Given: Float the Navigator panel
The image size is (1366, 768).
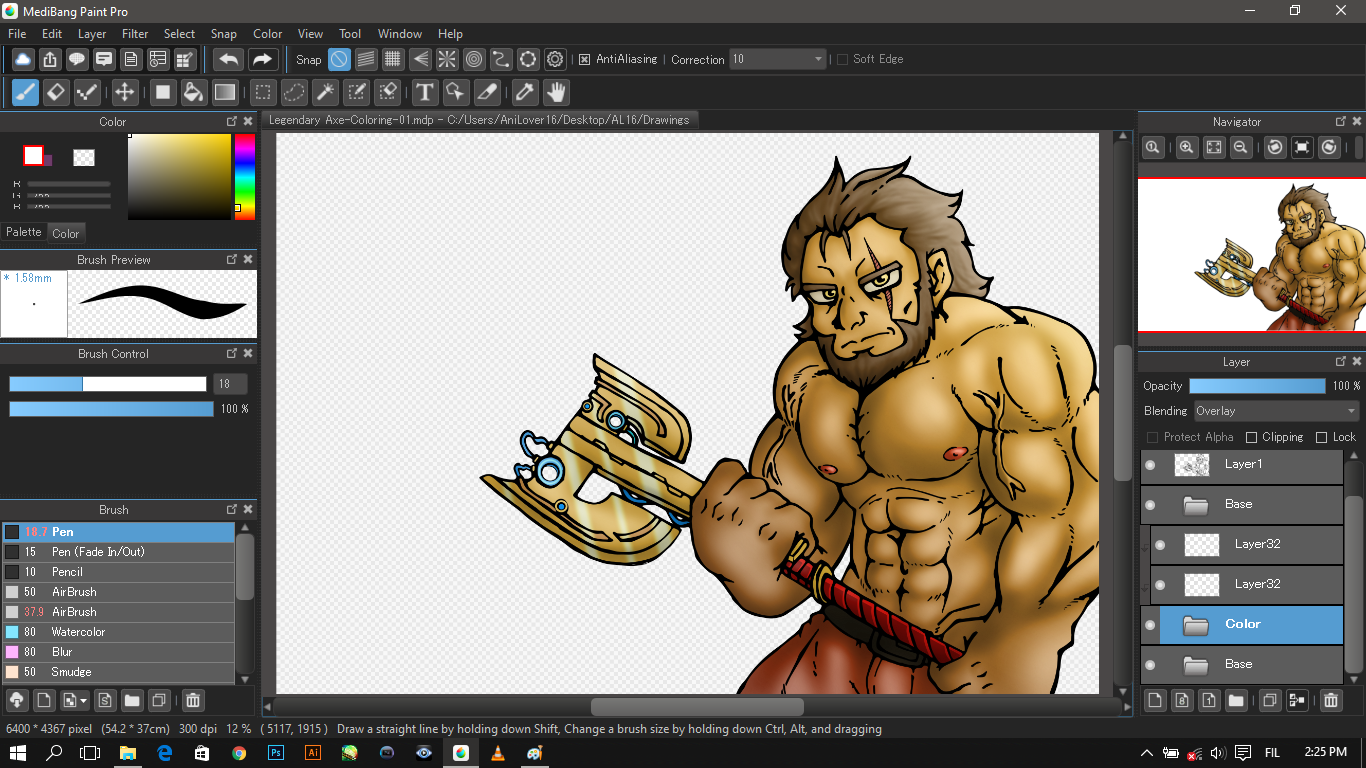Looking at the screenshot, I should (1341, 121).
